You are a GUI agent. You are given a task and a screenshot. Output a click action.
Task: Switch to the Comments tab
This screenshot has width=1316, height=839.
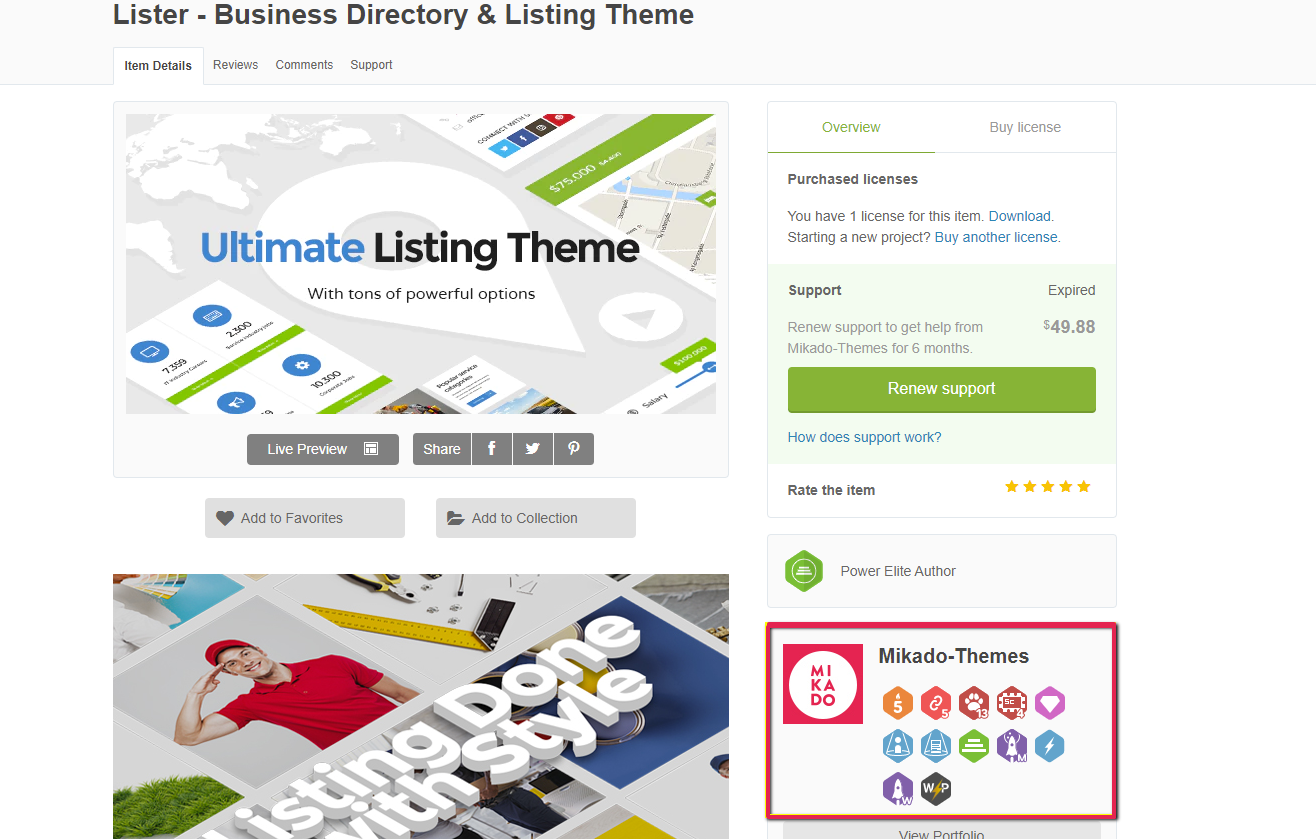coord(304,65)
